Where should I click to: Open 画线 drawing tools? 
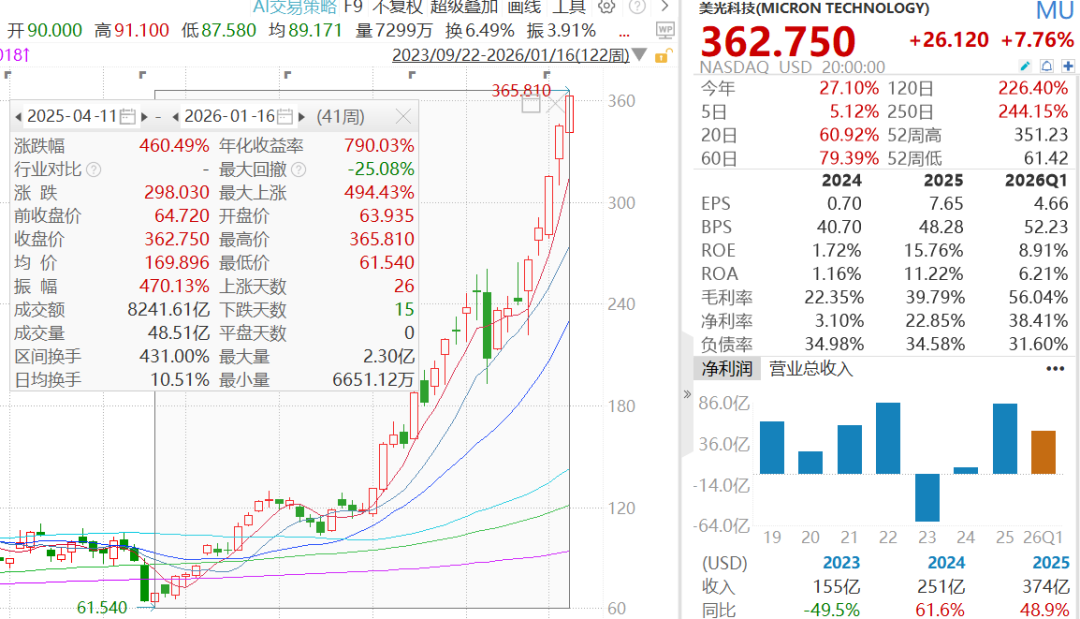[524, 6]
